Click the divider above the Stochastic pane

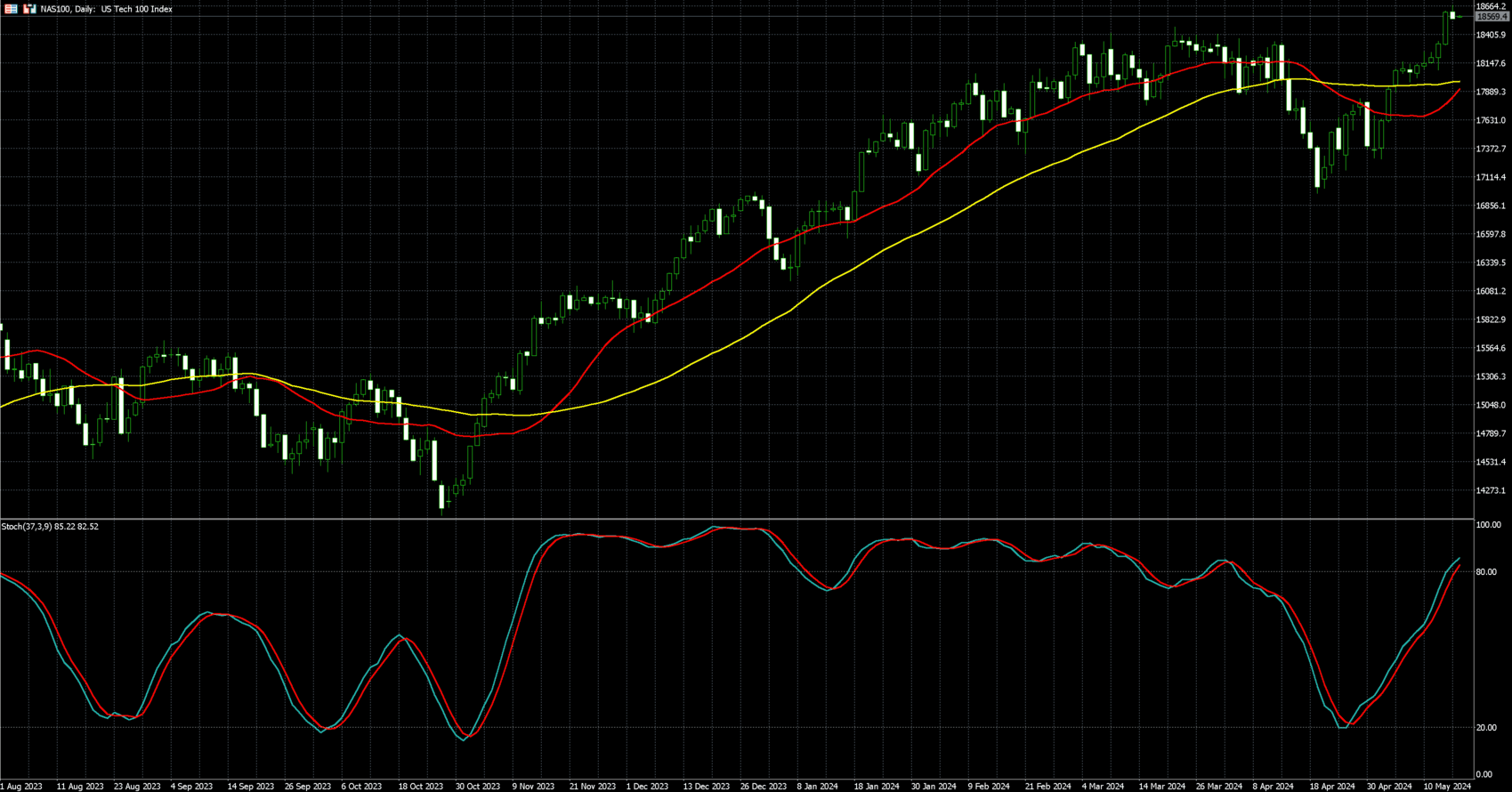[737, 519]
